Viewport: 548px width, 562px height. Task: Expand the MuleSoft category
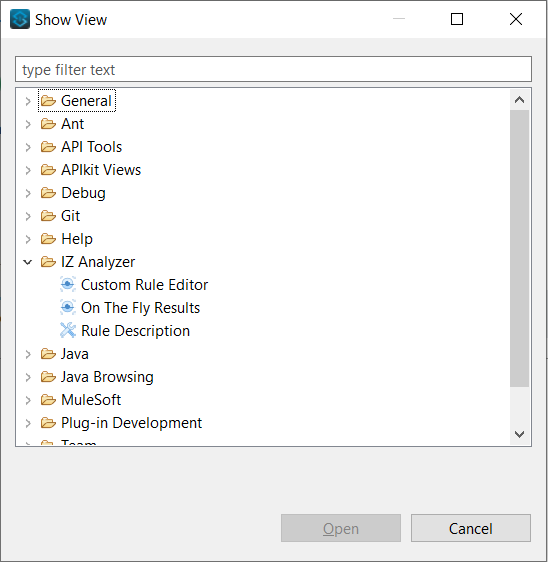point(28,400)
